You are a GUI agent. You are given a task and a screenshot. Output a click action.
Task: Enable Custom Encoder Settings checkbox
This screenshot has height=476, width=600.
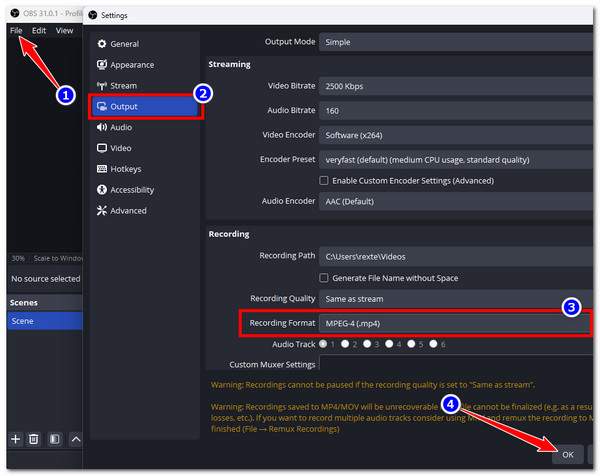tap(324, 181)
